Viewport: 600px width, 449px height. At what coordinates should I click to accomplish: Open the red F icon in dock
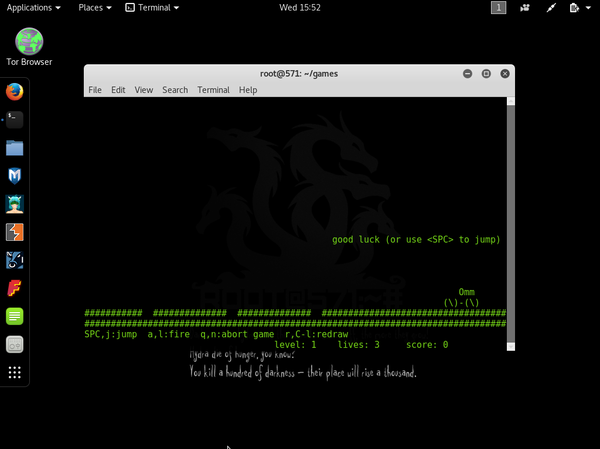(x=15, y=288)
